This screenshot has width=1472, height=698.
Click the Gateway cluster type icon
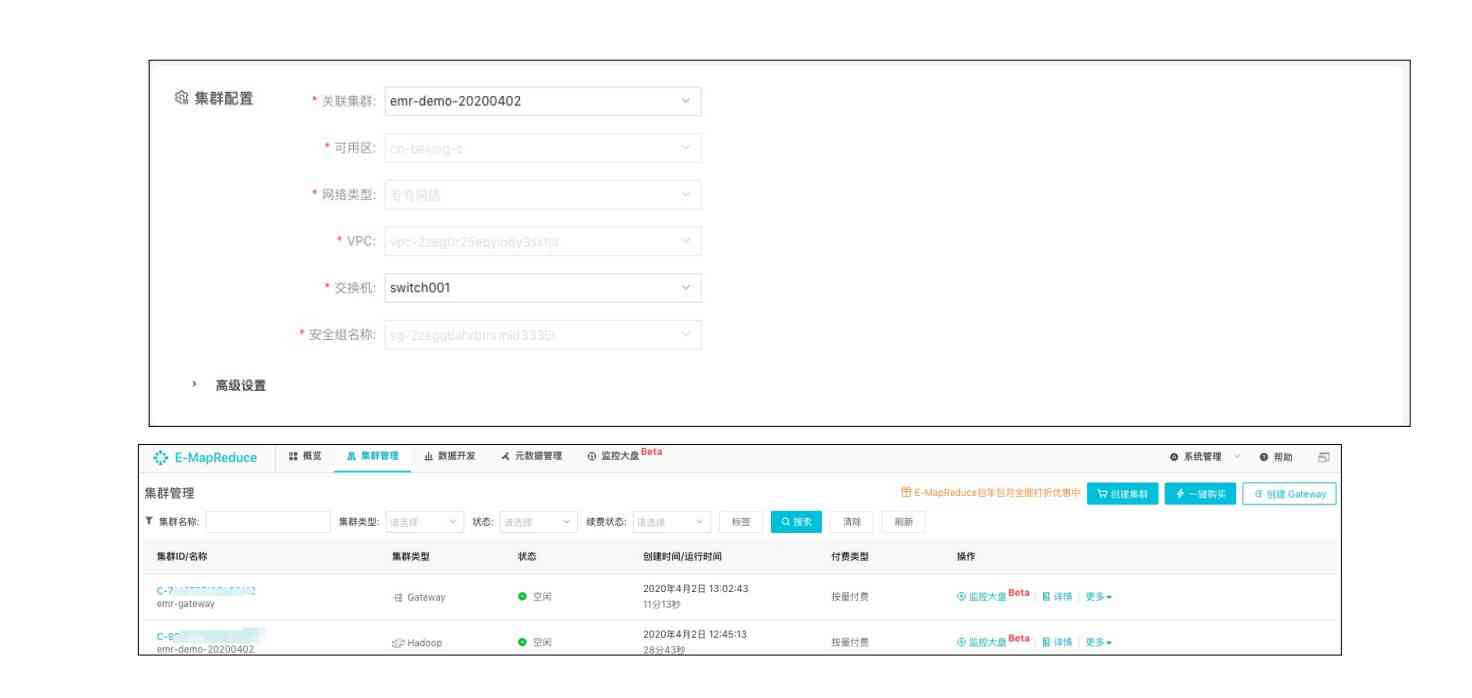(x=398, y=597)
